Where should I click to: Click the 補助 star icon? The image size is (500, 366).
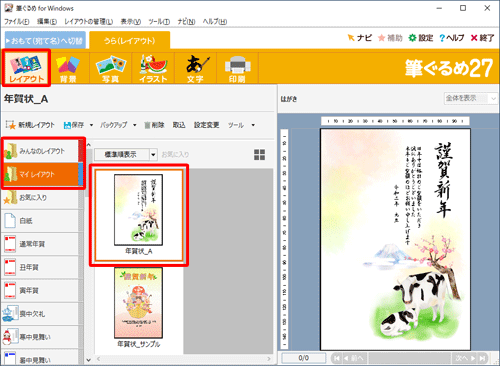point(381,38)
